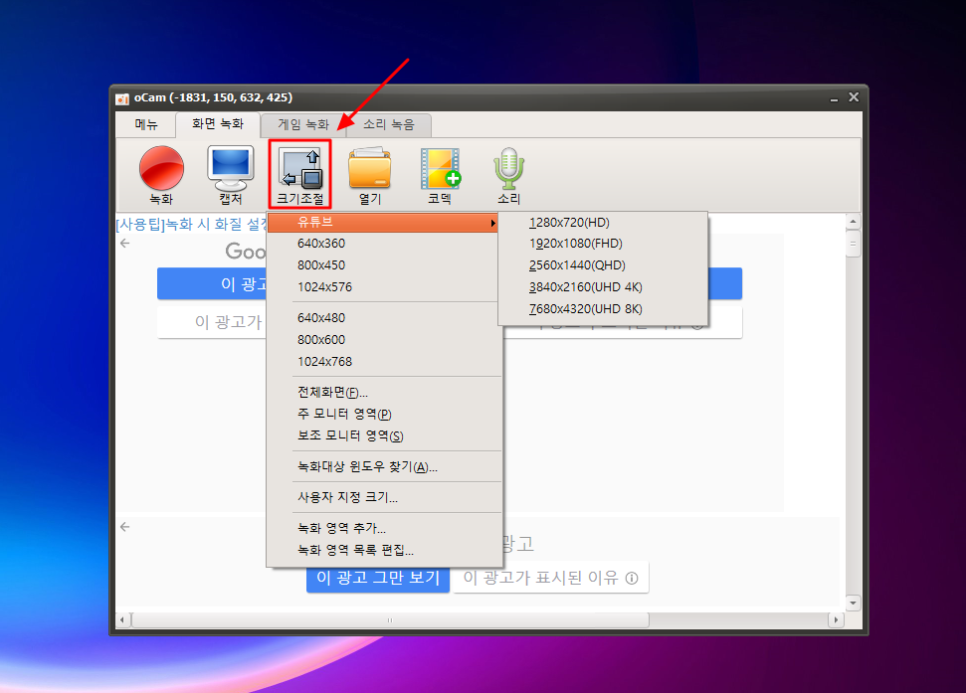Select 1920x1080(FHD) in YouTube submenu
This screenshot has width=966, height=693.
(603, 243)
